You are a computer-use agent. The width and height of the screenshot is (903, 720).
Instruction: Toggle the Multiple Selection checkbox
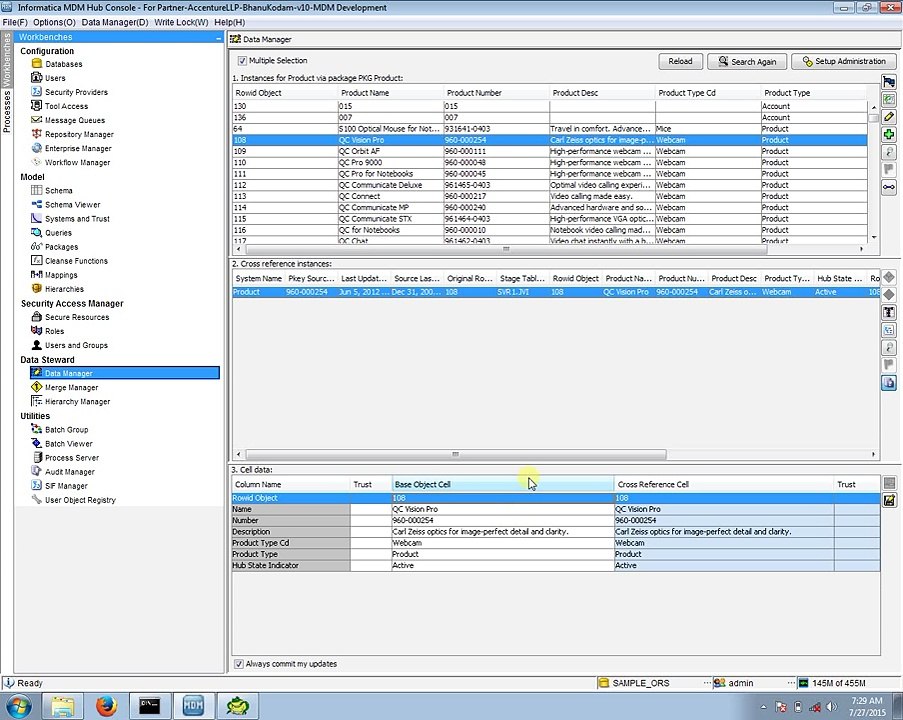[242, 60]
